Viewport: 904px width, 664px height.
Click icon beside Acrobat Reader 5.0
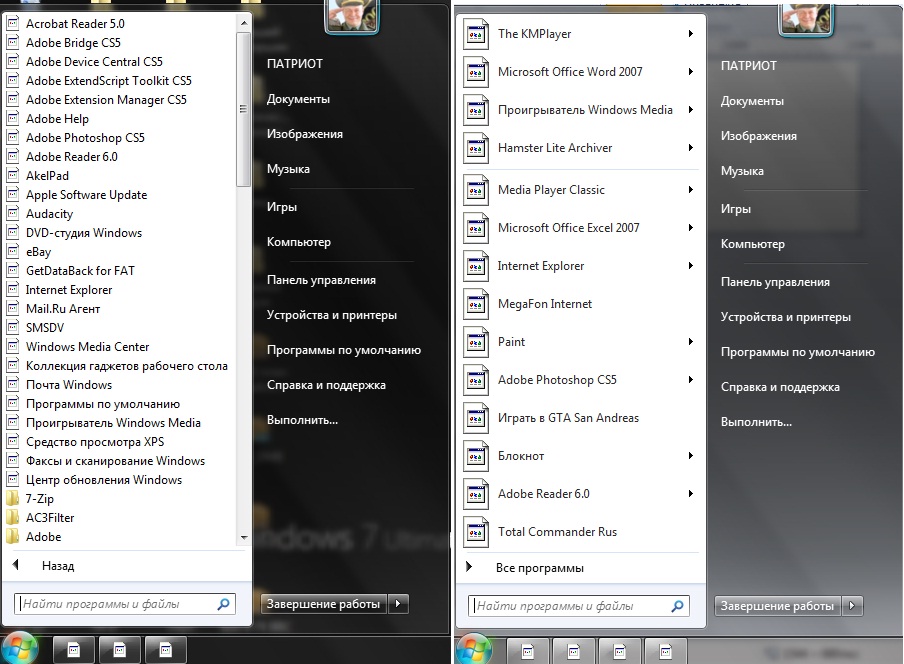pos(13,24)
